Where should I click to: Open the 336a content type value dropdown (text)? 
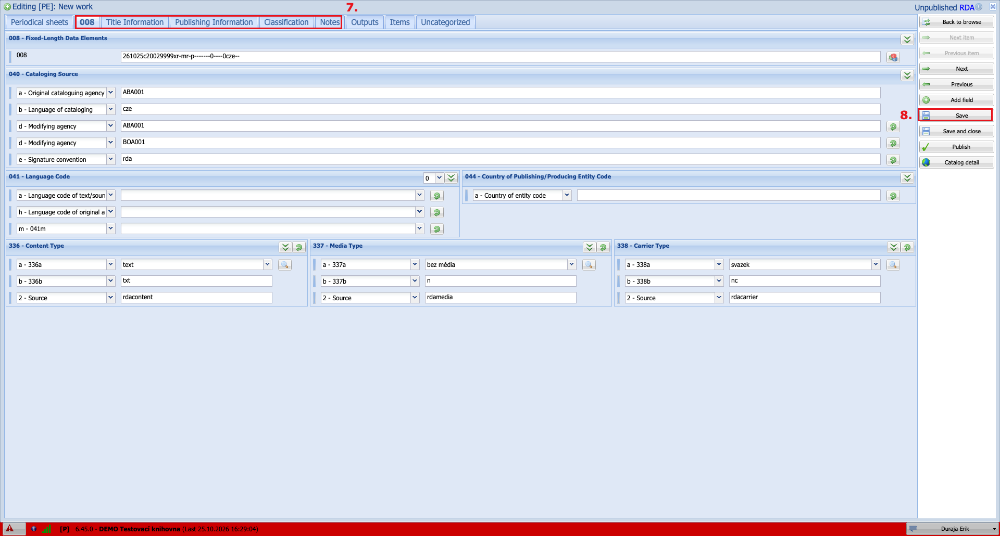pos(268,264)
